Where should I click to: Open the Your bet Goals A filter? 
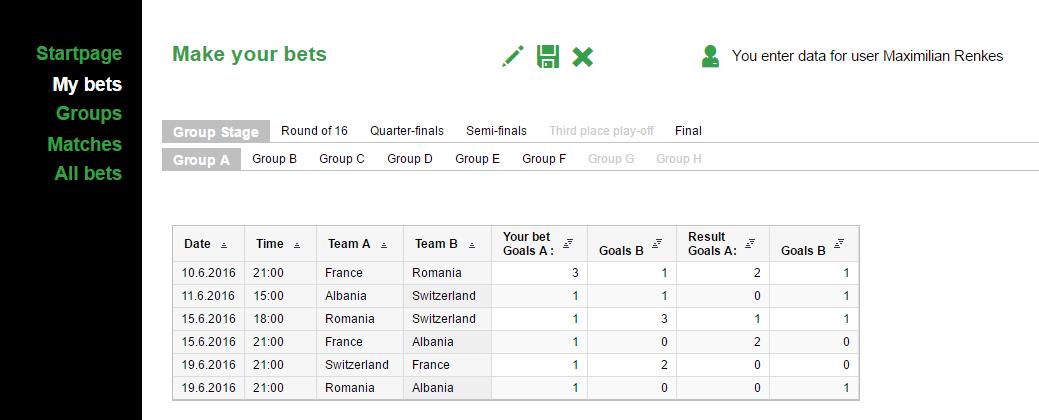tap(568, 243)
